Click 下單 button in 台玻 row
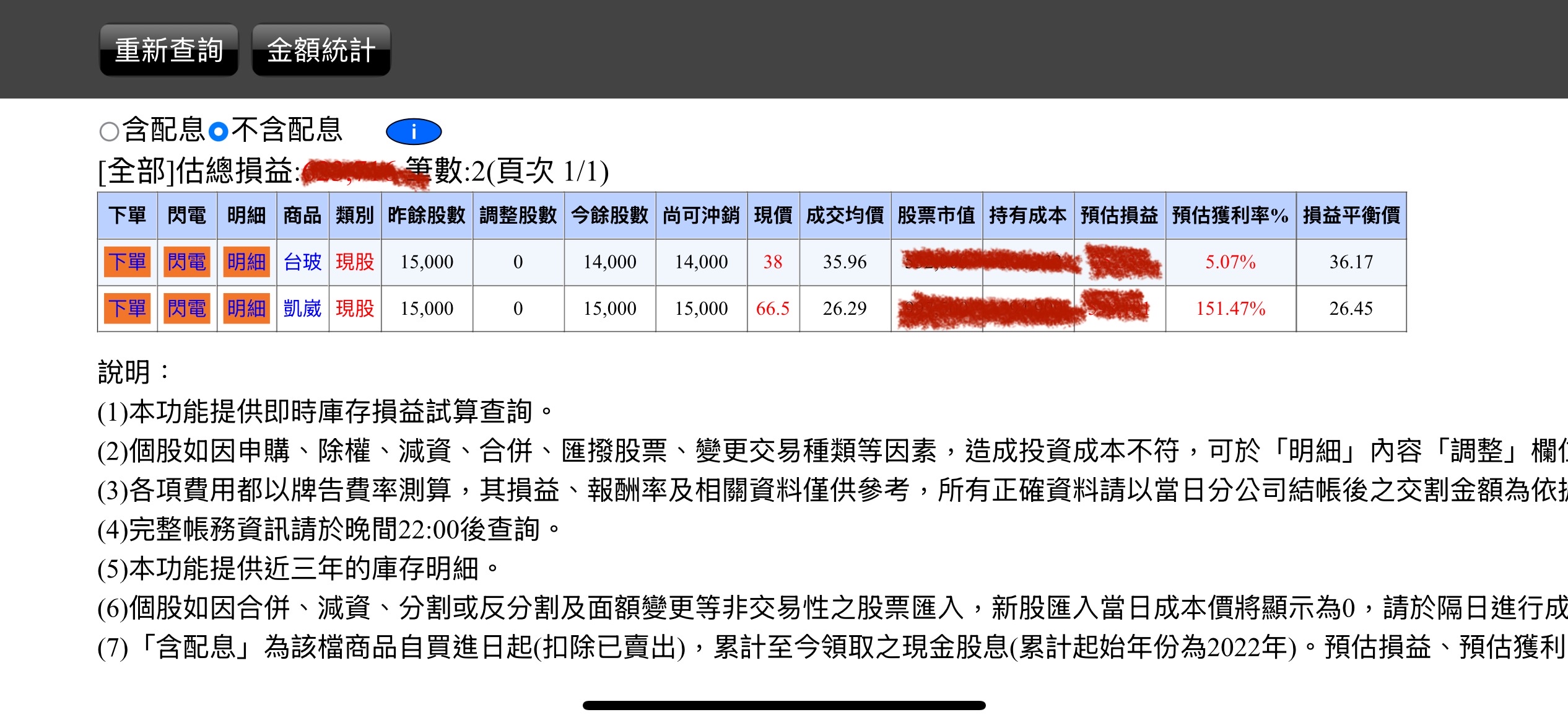Image resolution: width=1568 pixels, height=725 pixels. [127, 262]
